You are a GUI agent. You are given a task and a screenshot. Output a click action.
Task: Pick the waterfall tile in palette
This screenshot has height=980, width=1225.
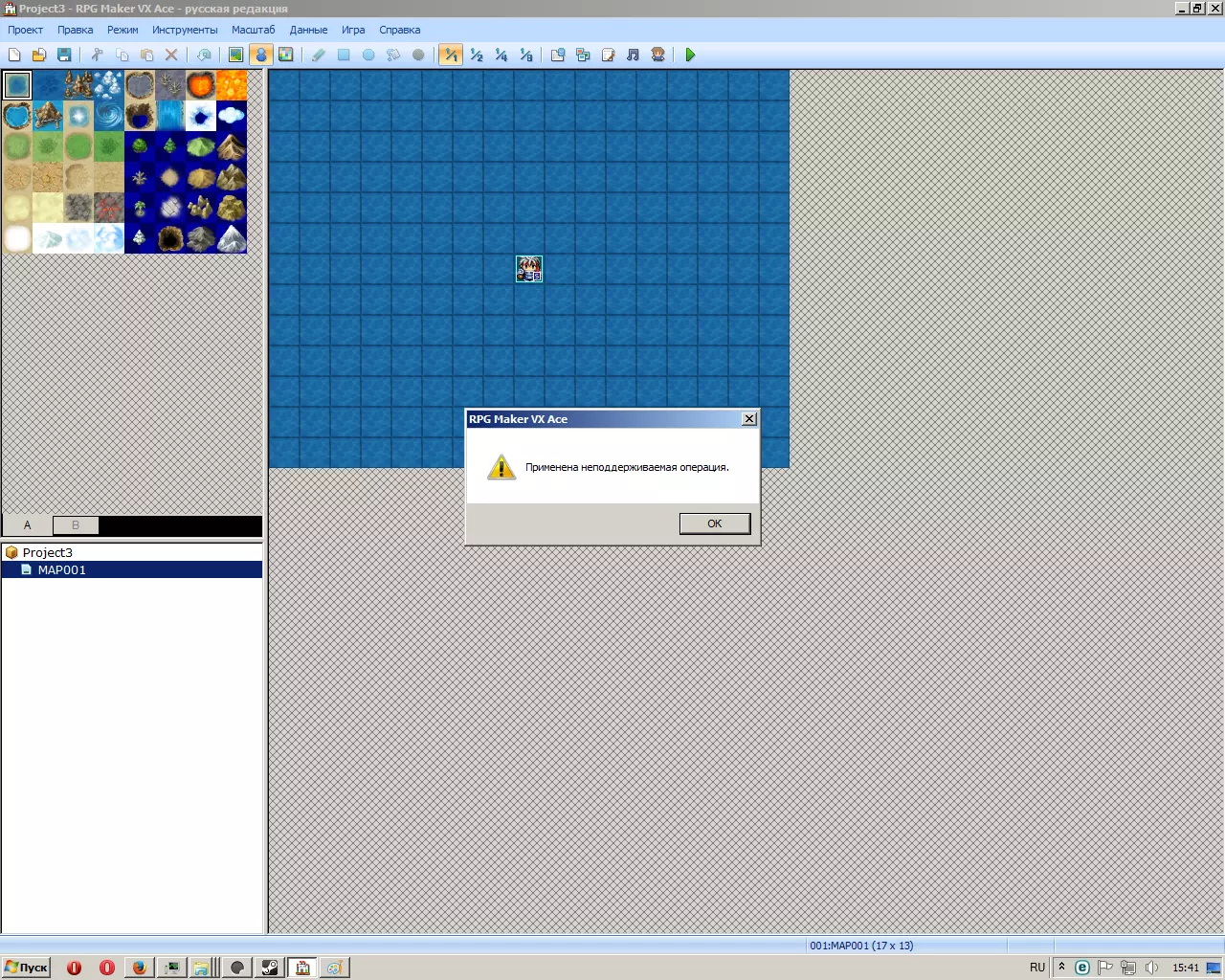[170, 116]
